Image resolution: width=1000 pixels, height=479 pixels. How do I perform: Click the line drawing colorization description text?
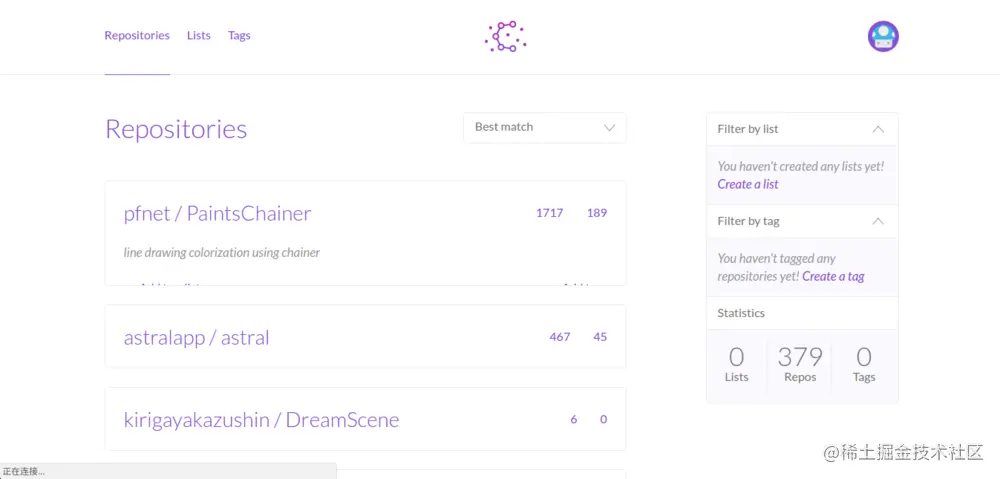tap(221, 253)
